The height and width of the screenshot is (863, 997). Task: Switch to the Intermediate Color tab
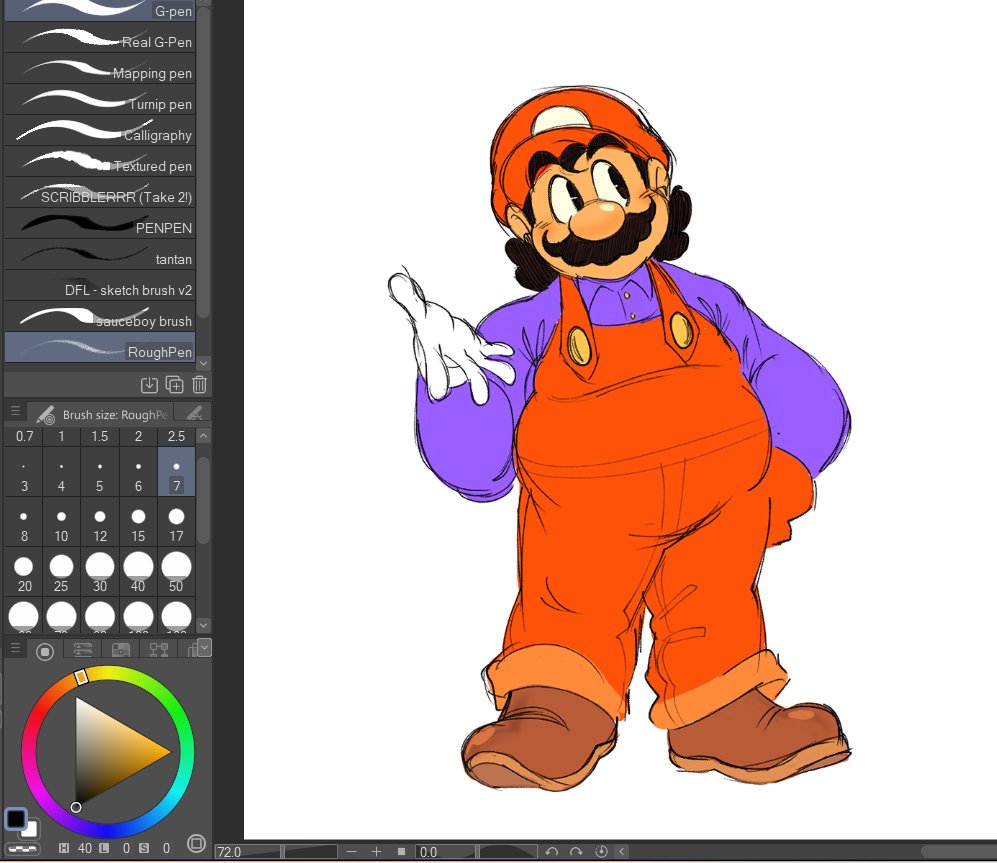158,649
